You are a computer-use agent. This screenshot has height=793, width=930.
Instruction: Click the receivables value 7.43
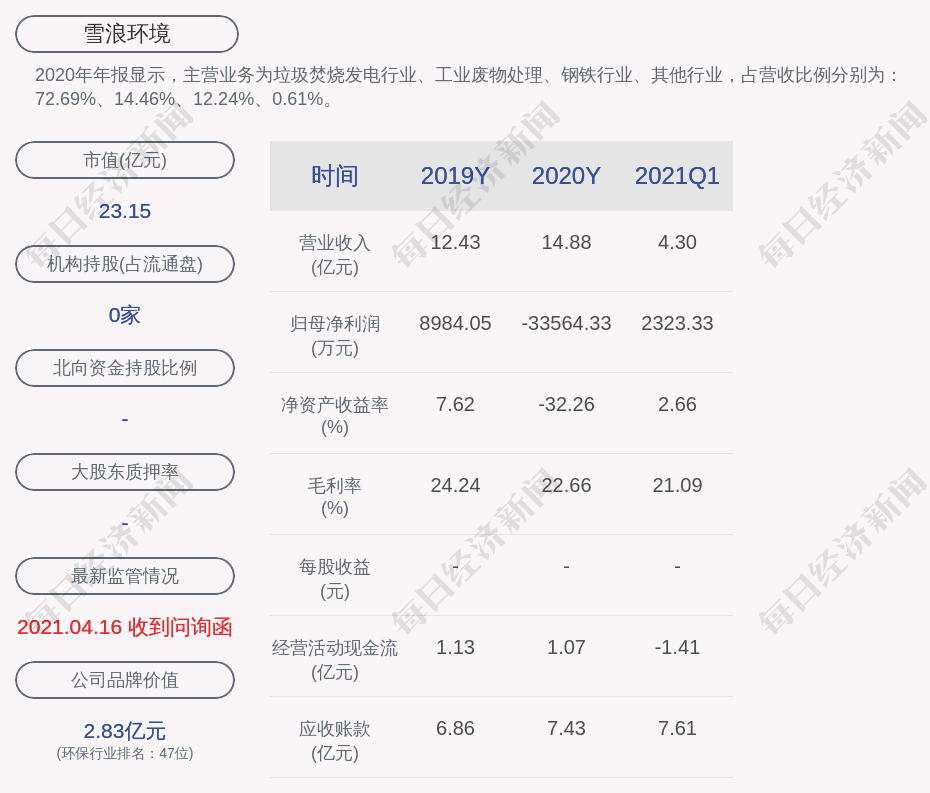coord(566,728)
